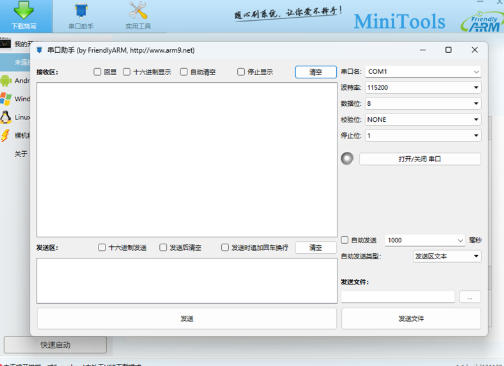The height and width of the screenshot is (366, 504).
Task: Select the Linux penguin item in sidebar
Action: (15, 117)
